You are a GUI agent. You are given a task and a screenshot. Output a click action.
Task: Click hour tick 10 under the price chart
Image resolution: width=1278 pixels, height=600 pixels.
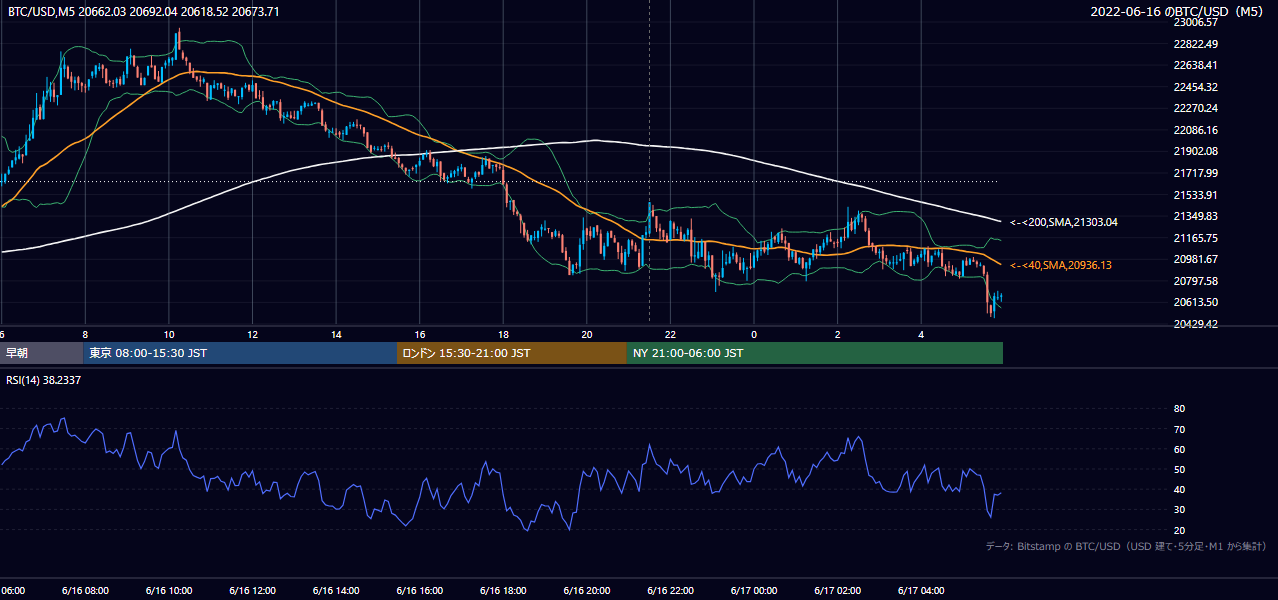pos(168,335)
